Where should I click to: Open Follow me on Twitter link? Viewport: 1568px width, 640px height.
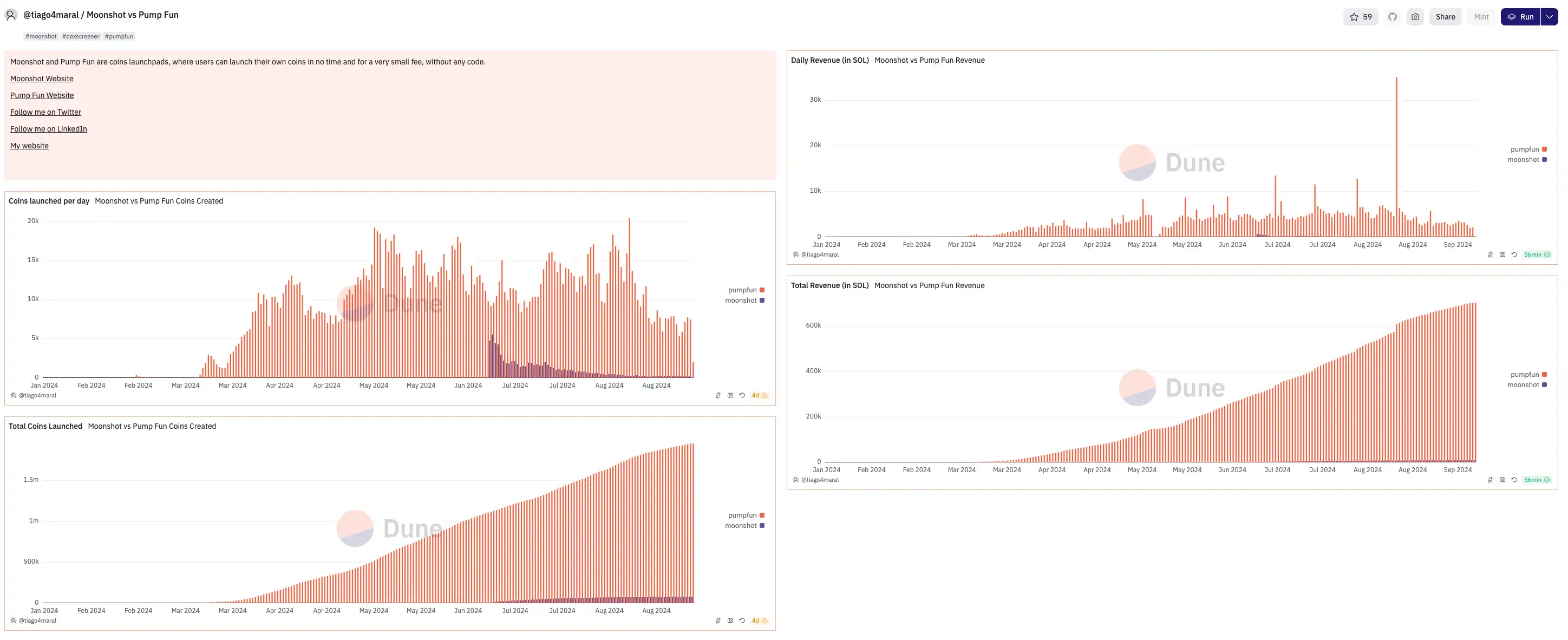[45, 112]
